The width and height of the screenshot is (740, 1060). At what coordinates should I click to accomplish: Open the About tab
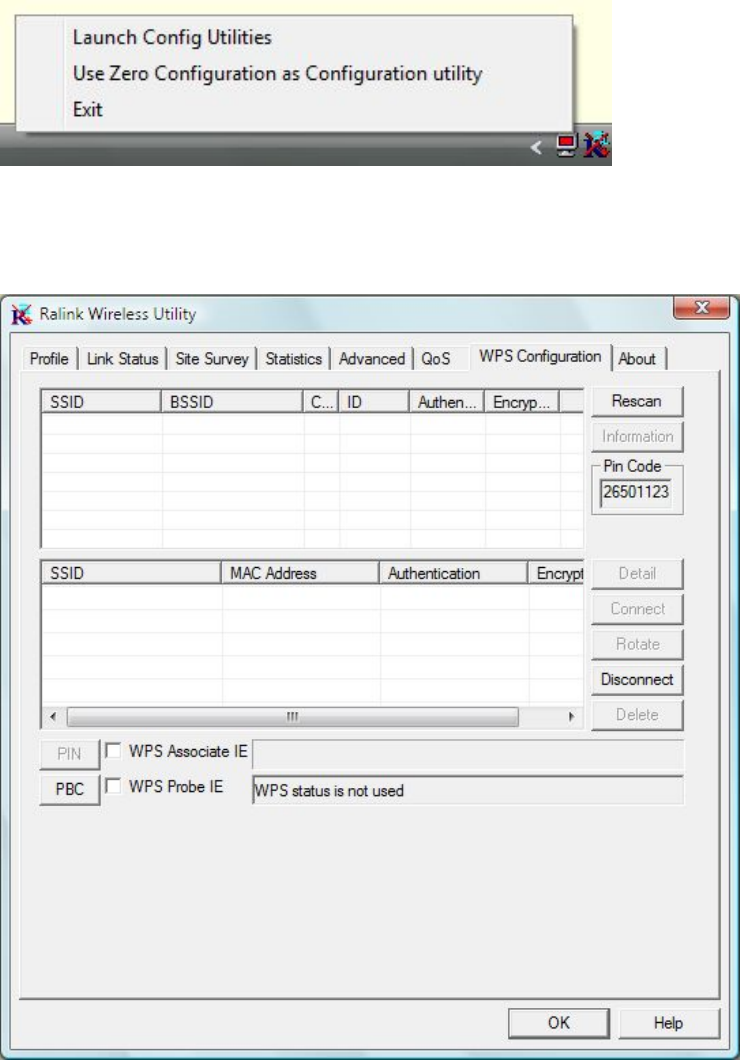point(637,358)
